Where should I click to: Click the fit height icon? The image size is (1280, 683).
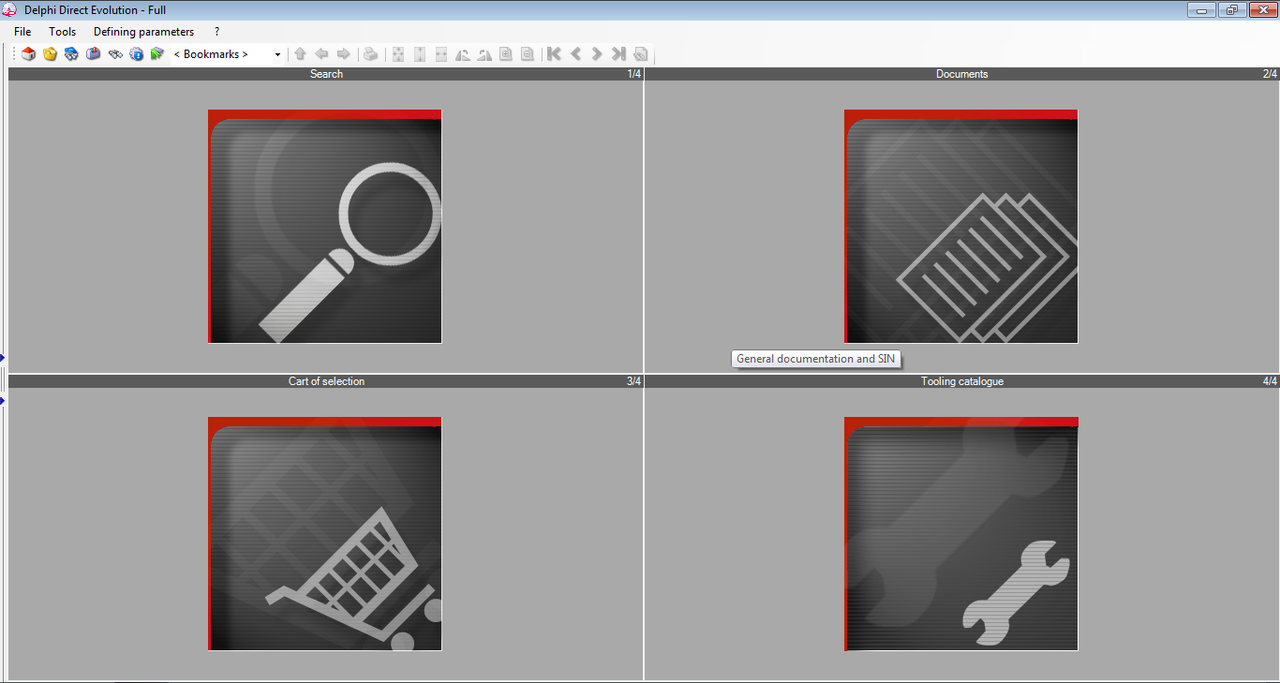click(420, 54)
